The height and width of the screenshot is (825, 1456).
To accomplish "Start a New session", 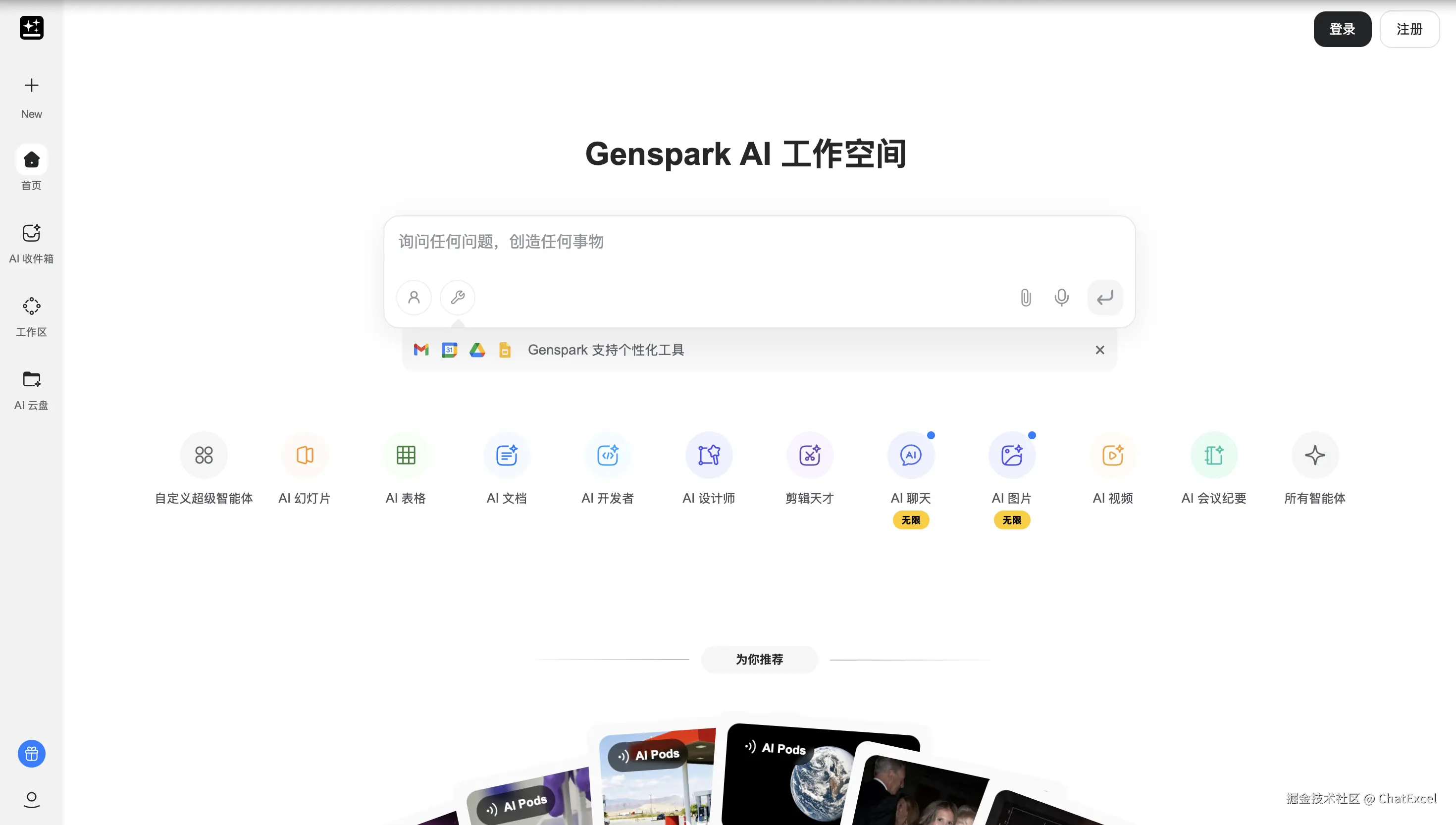I will (x=31, y=97).
